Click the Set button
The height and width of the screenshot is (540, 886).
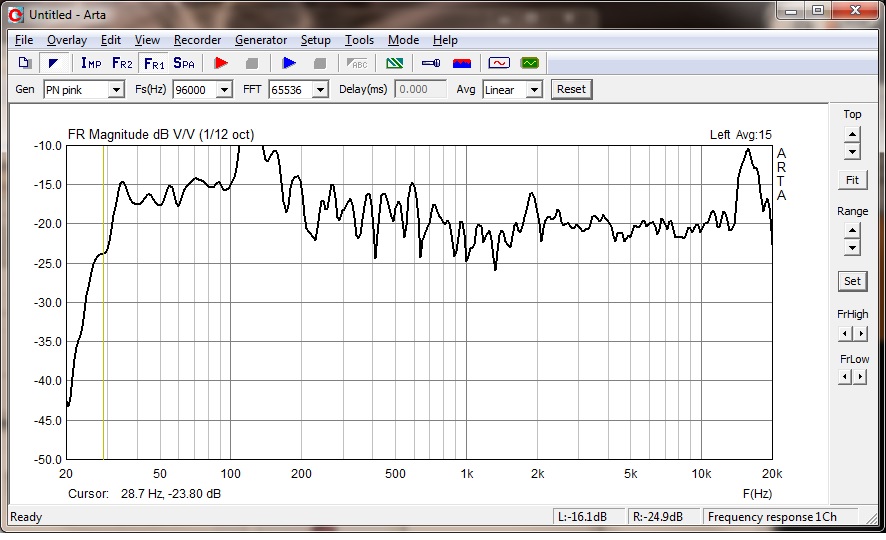(x=852, y=281)
